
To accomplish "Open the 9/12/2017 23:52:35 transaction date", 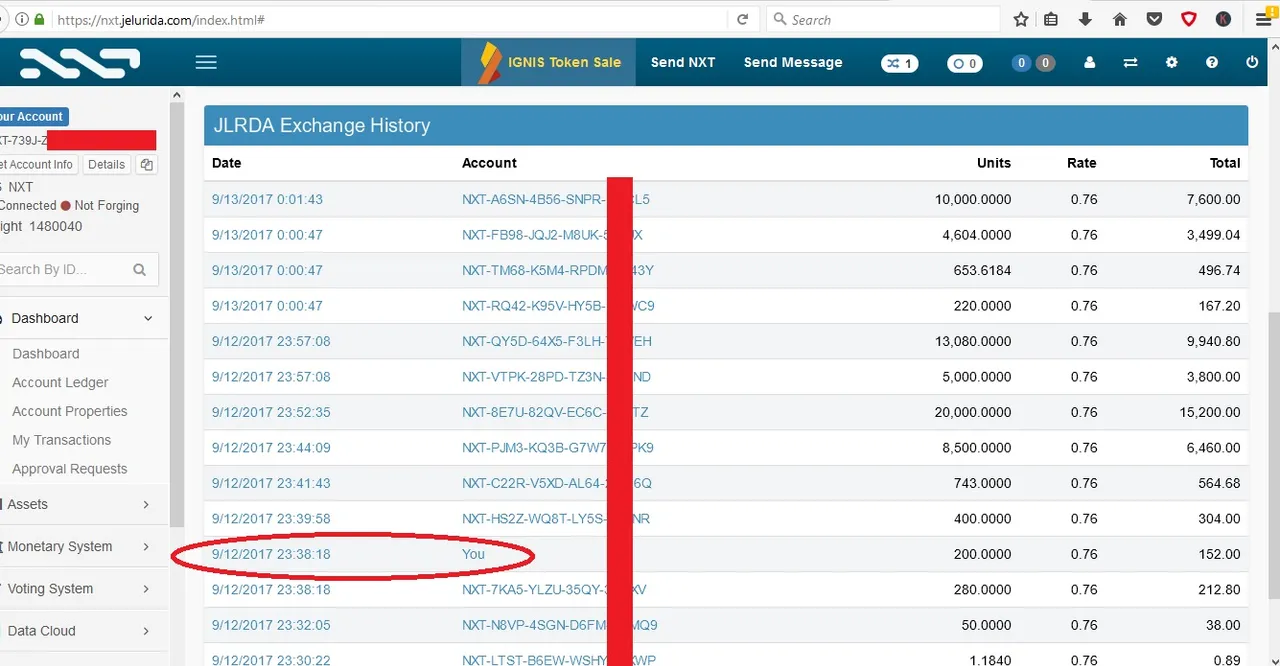I will point(271,412).
